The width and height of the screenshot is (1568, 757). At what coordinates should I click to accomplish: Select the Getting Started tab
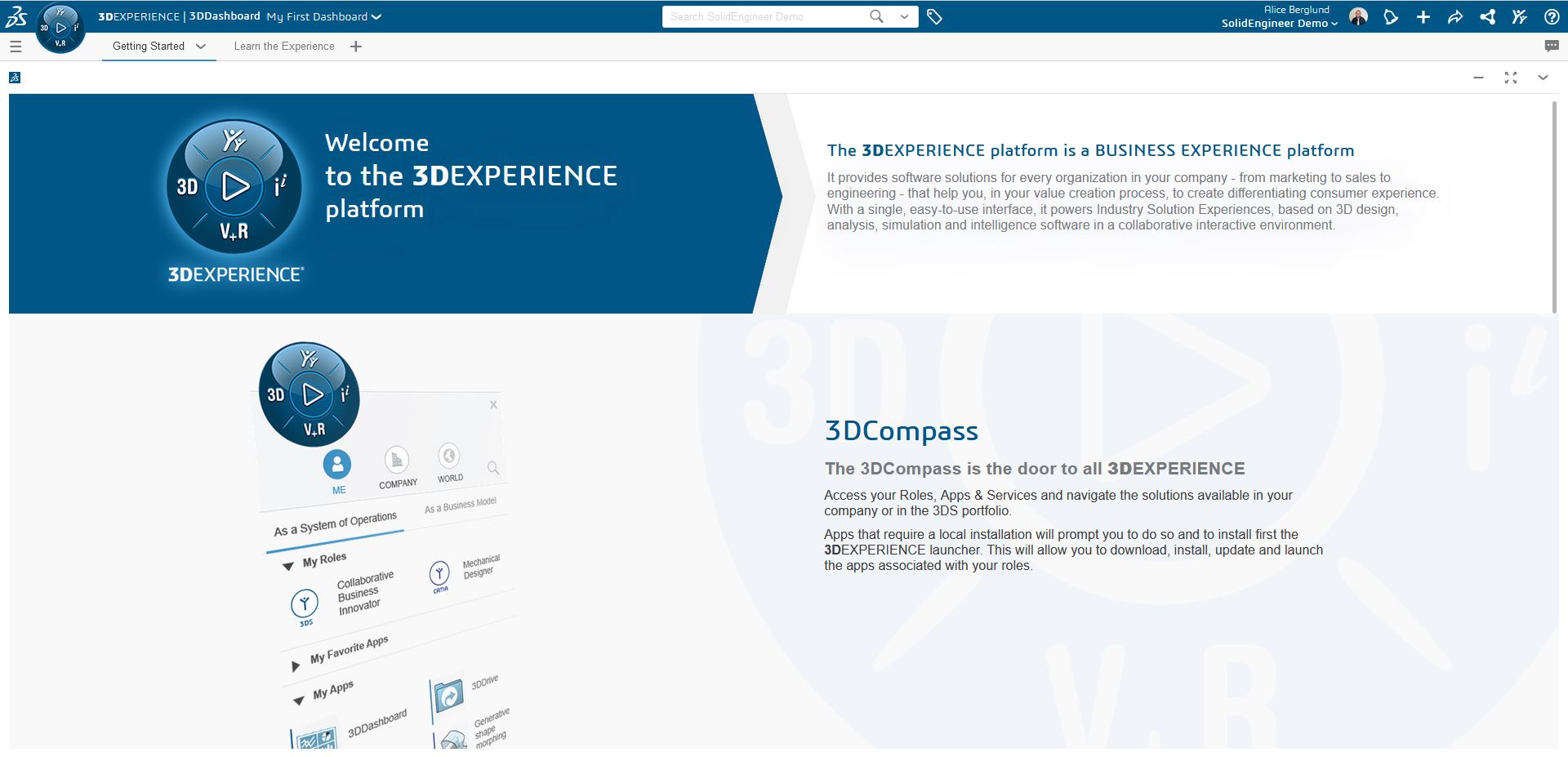(149, 47)
